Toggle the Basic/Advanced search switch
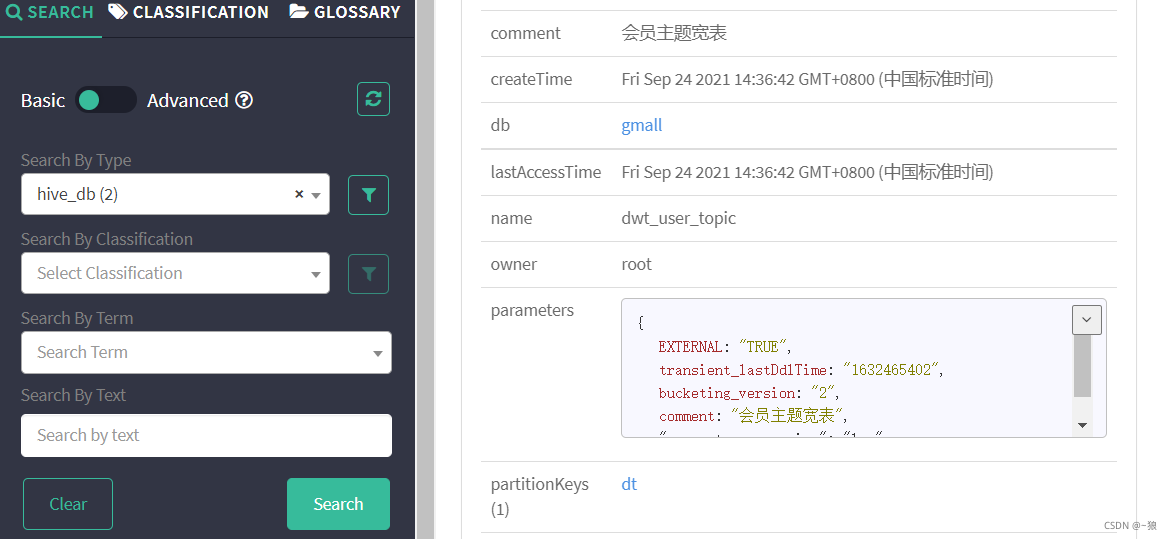This screenshot has width=1162, height=539. (x=106, y=100)
